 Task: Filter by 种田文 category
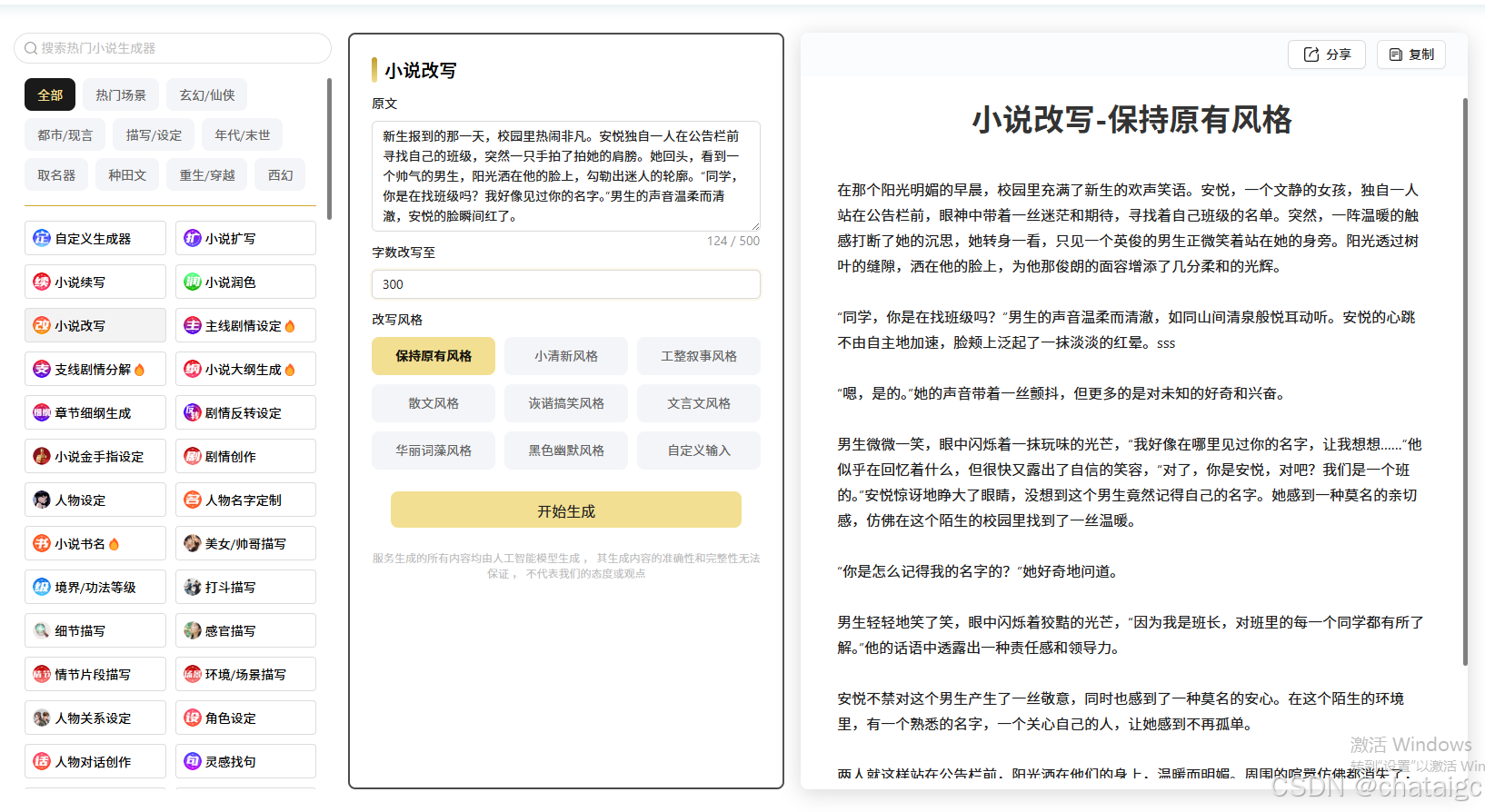127,175
